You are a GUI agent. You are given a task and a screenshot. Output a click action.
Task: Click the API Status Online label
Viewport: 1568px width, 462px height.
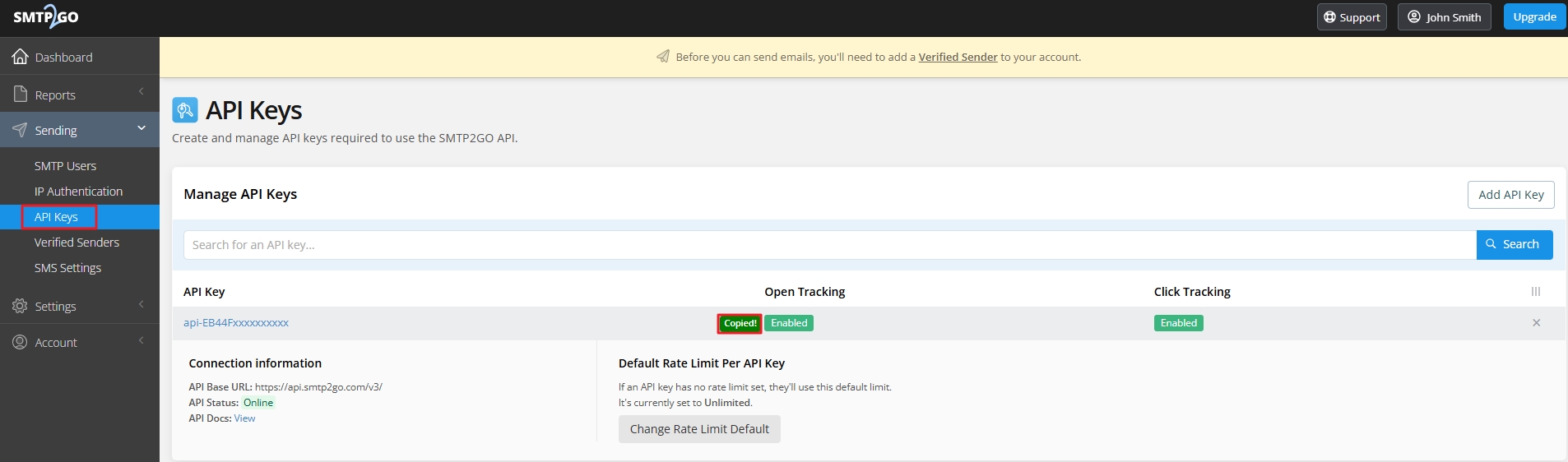click(x=258, y=403)
